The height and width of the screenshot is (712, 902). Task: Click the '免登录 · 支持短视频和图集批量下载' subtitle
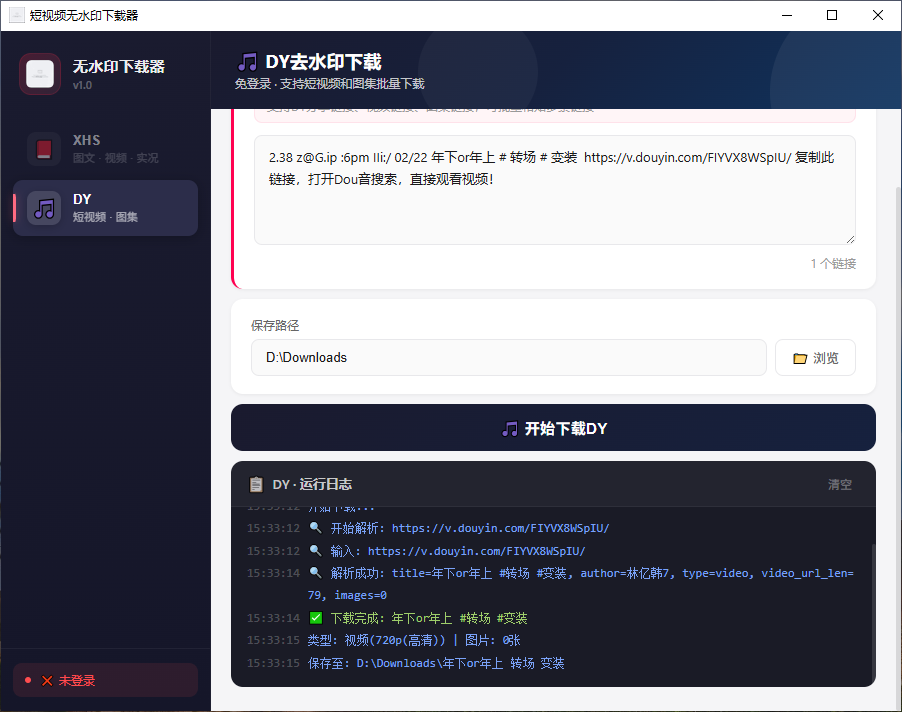[x=329, y=84]
